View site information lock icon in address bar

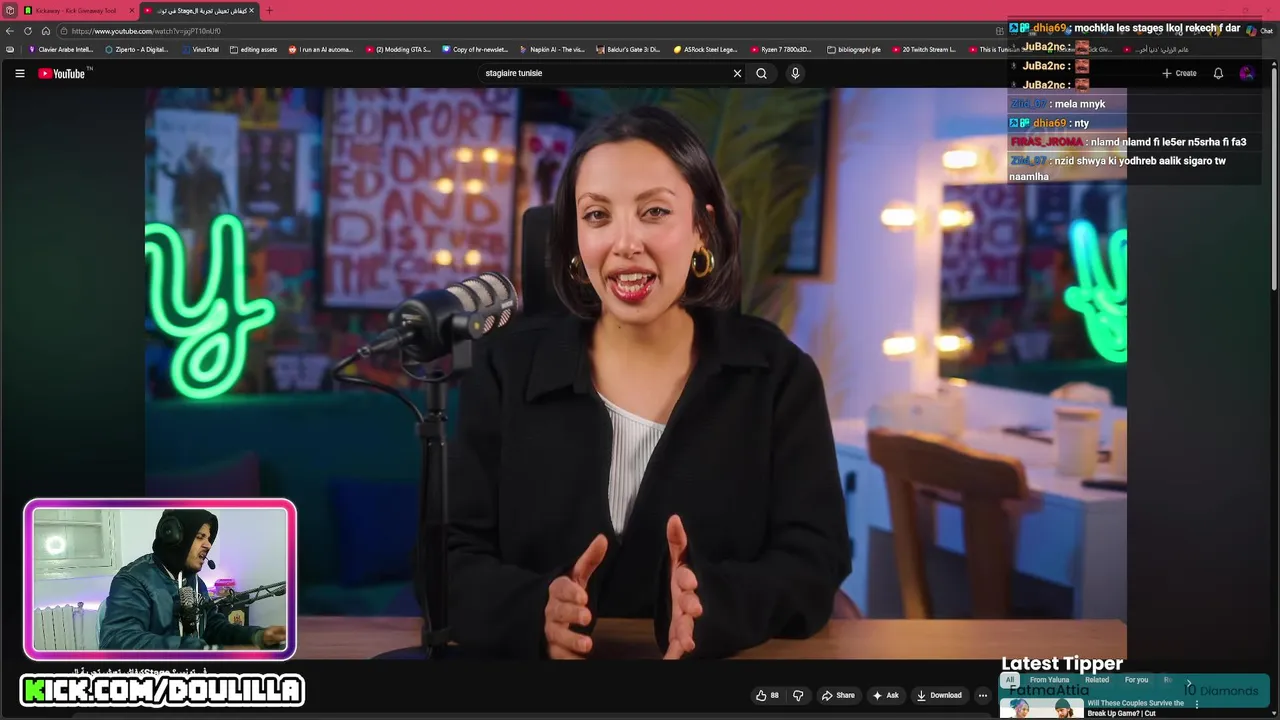click(x=63, y=31)
